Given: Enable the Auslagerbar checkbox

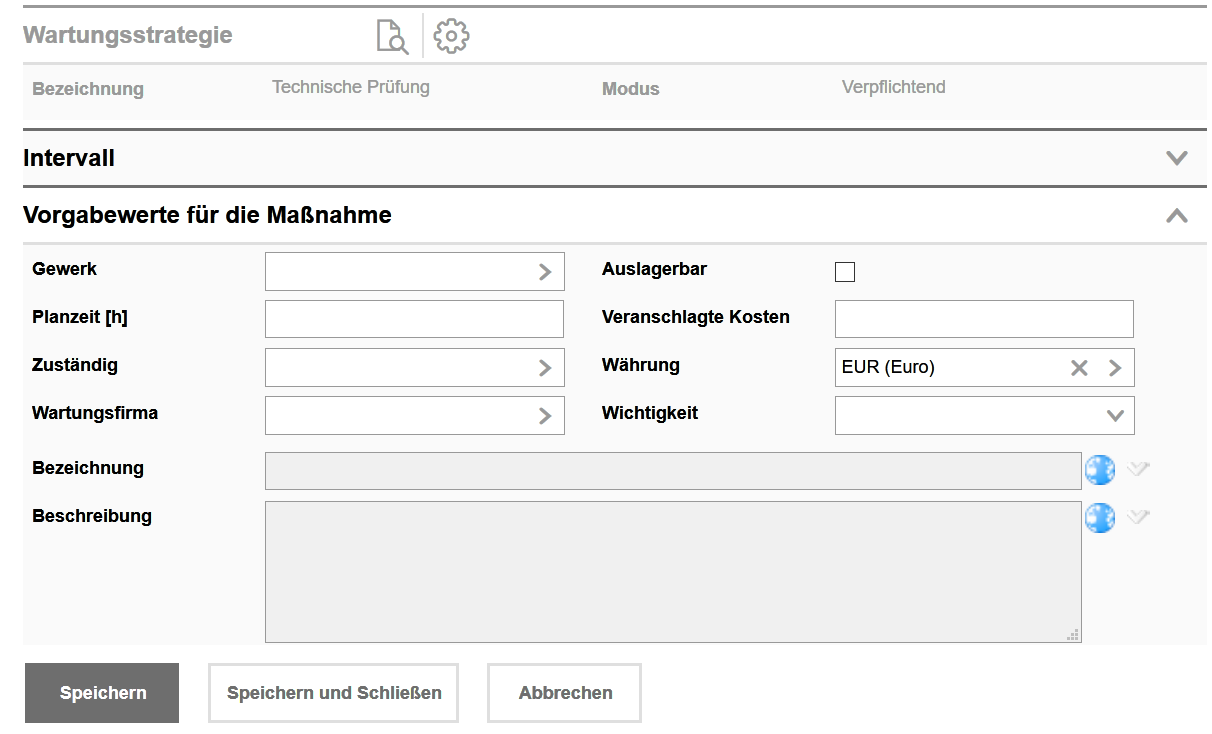Looking at the screenshot, I should pos(844,271).
